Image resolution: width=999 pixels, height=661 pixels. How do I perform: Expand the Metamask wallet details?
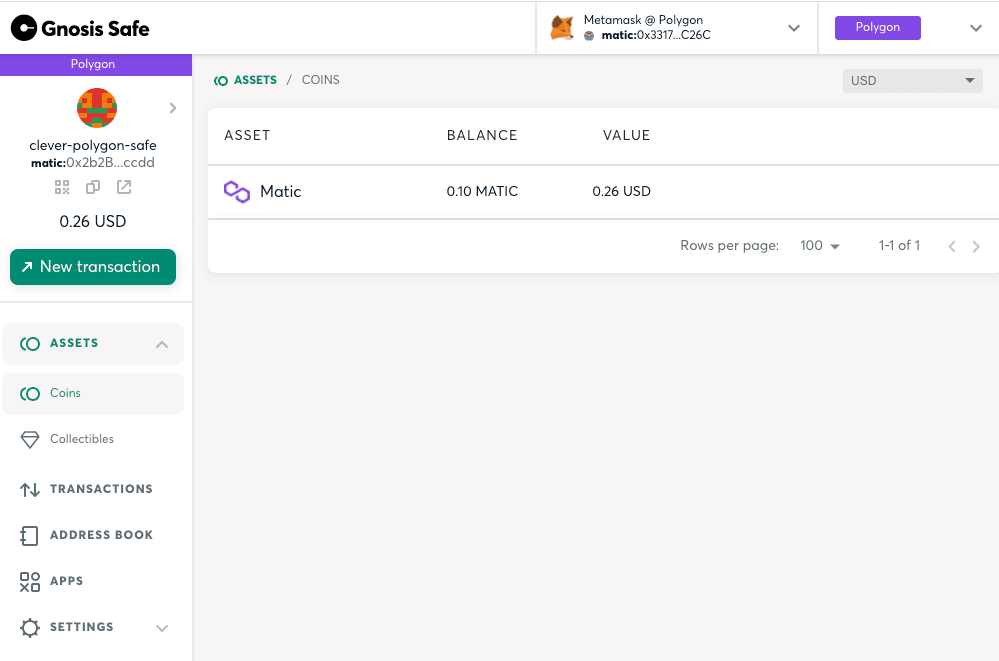click(794, 28)
